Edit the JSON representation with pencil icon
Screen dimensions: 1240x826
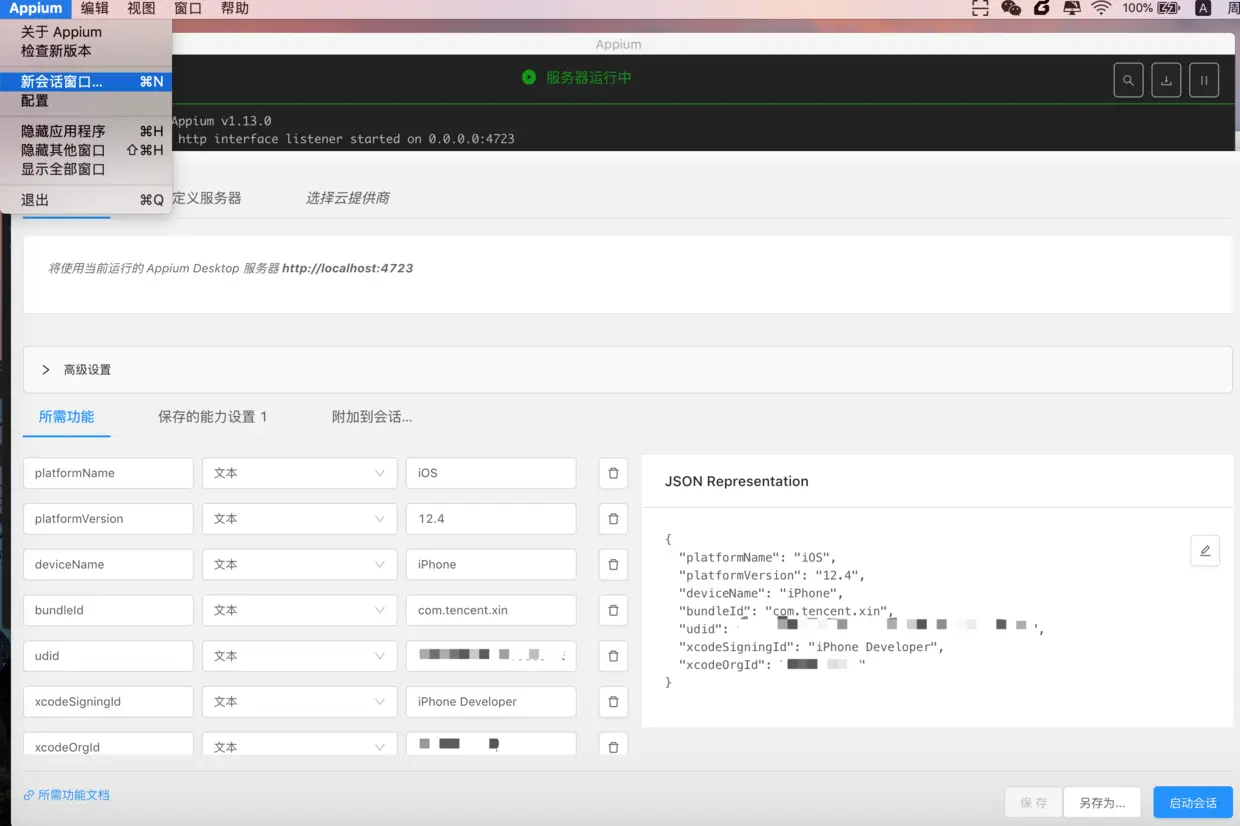point(1205,551)
